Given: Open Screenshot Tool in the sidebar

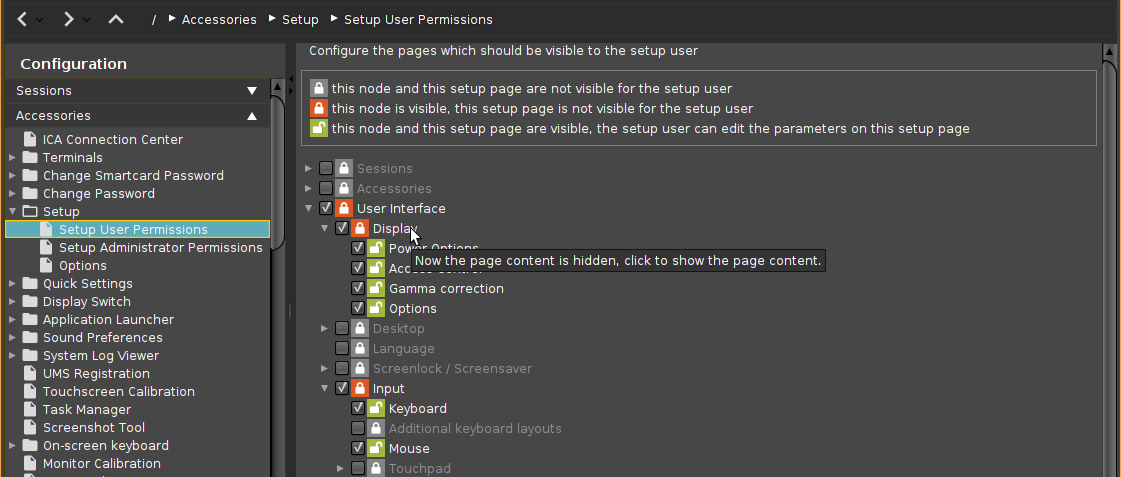Looking at the screenshot, I should coord(94,428).
